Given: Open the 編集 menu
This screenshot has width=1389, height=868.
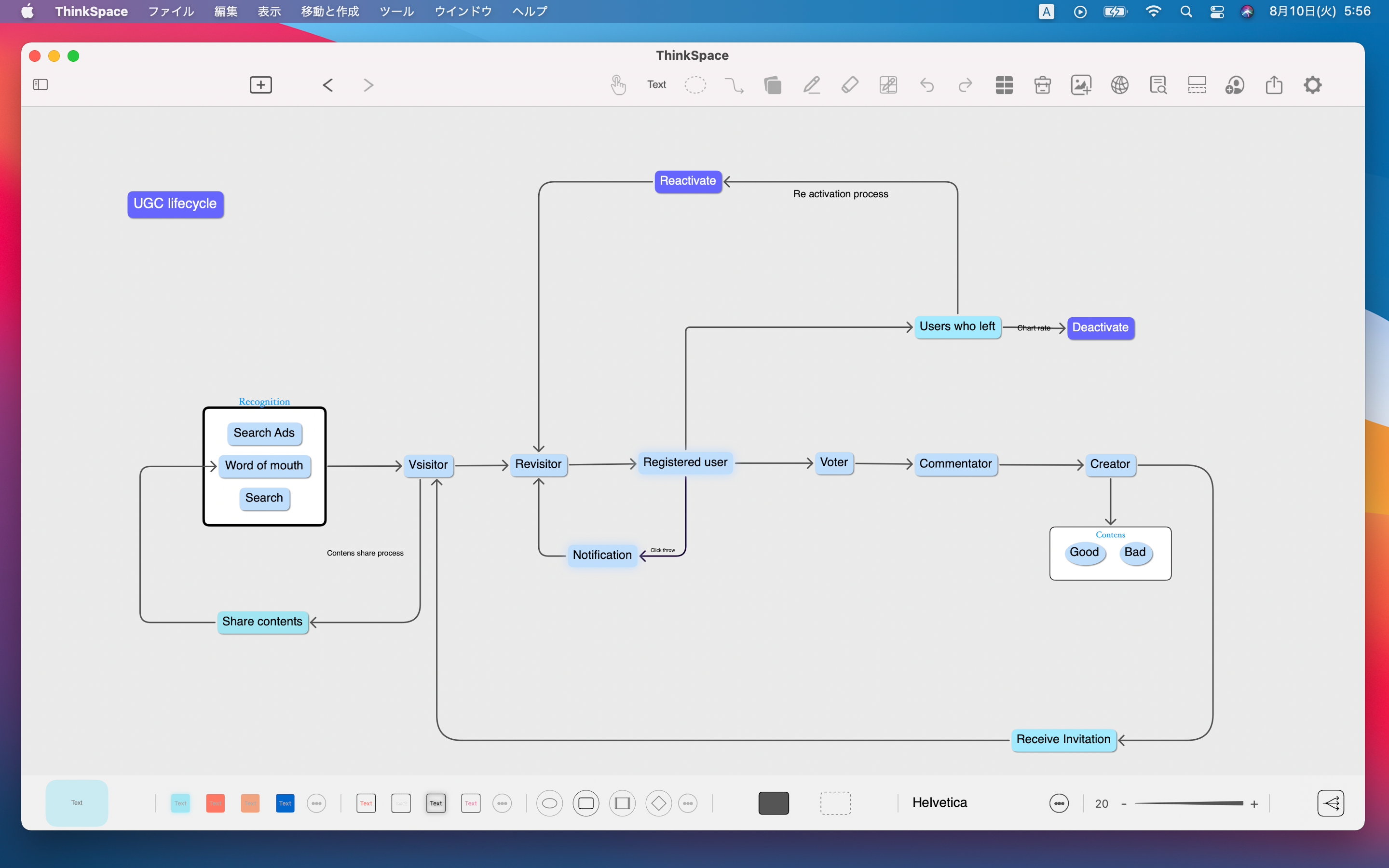Looking at the screenshot, I should [x=226, y=12].
